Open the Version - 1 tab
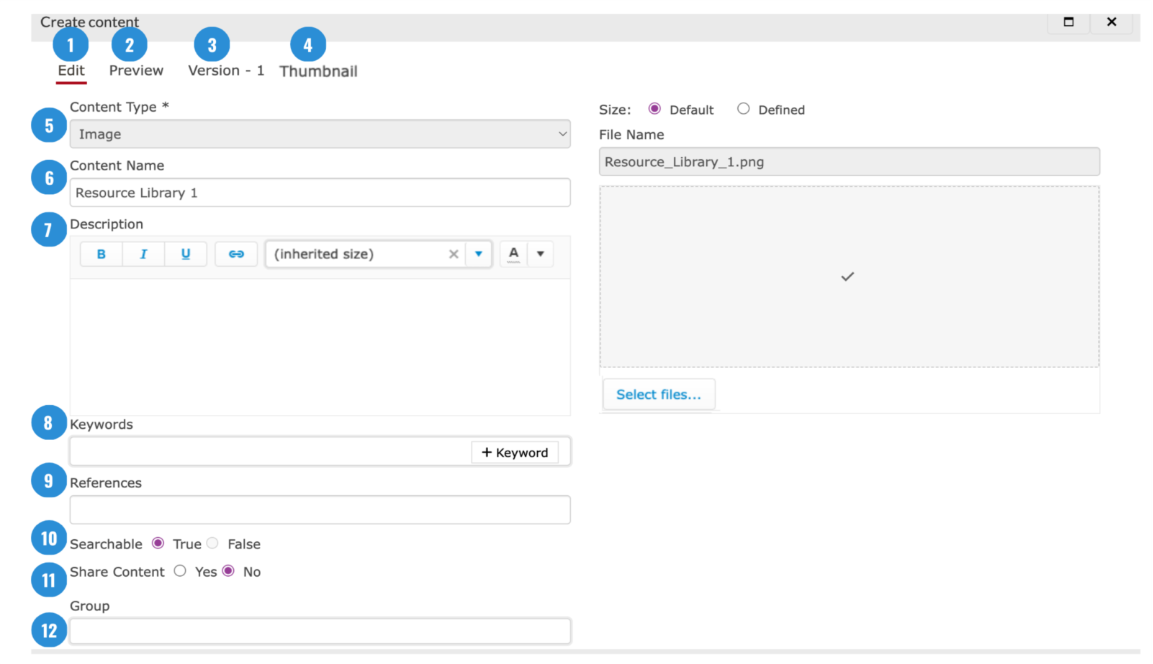Viewport: 1153px width, 664px height. click(x=226, y=71)
